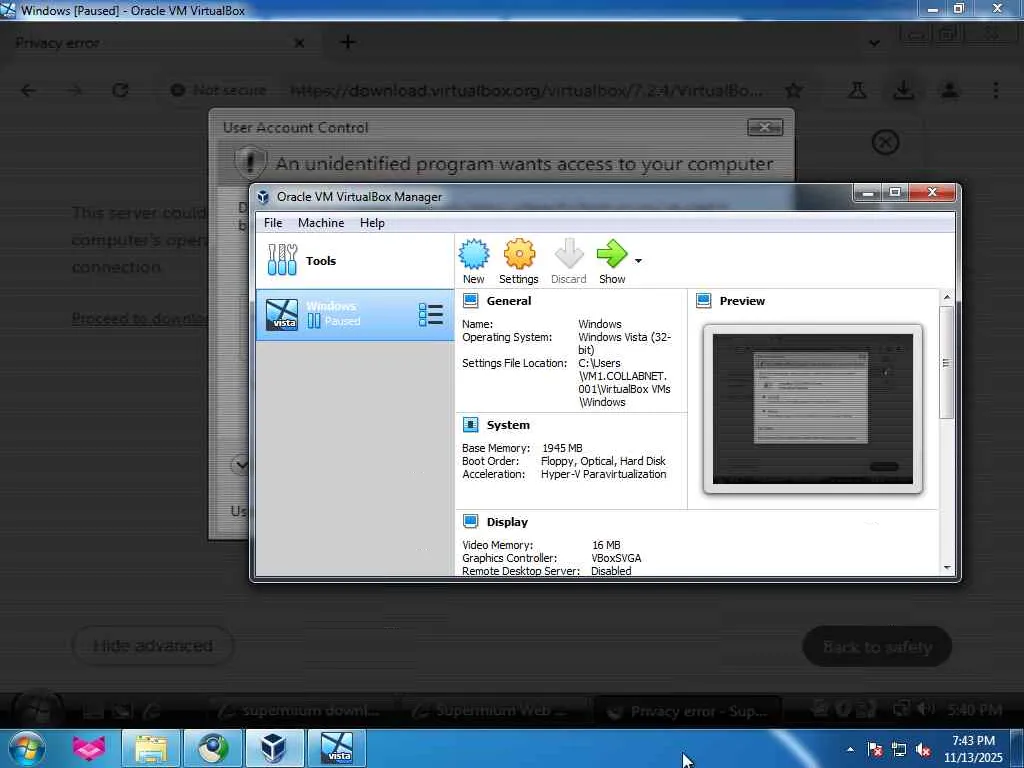Click the details pane vertical scrollbar thumb

[947, 362]
